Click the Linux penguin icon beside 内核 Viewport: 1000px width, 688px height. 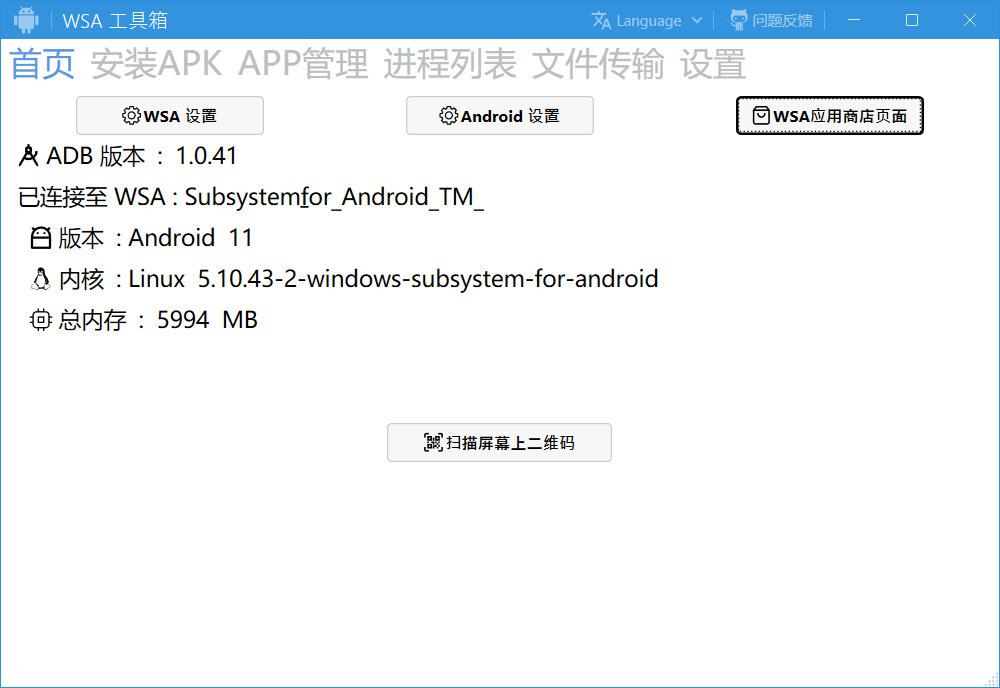pos(41,279)
